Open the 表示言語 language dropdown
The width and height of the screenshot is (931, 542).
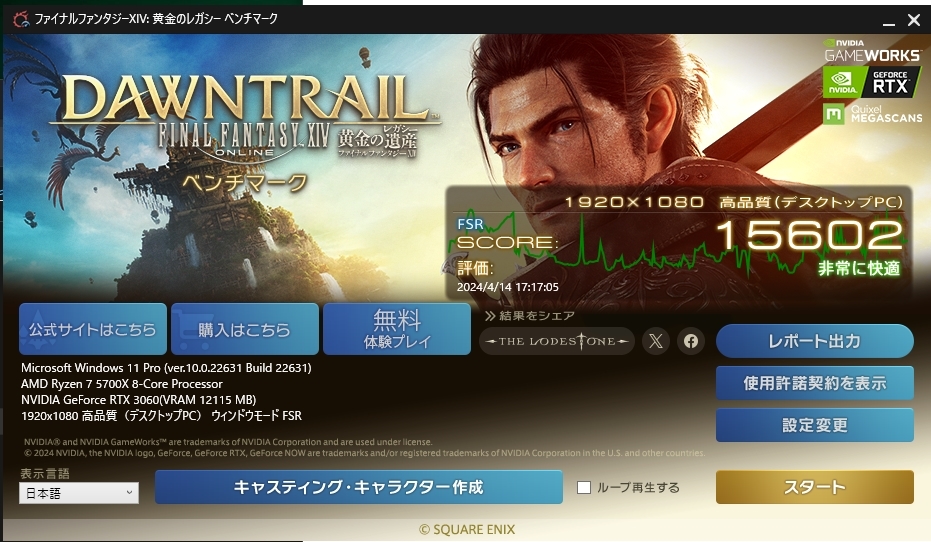pyautogui.click(x=79, y=493)
